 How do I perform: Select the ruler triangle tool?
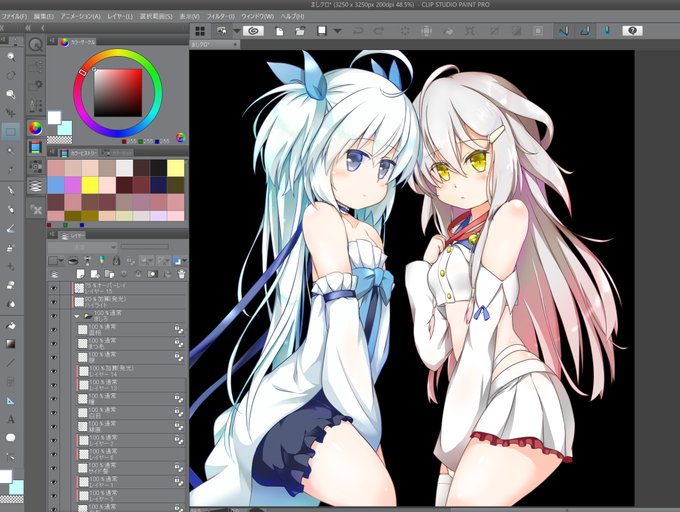coord(11,401)
